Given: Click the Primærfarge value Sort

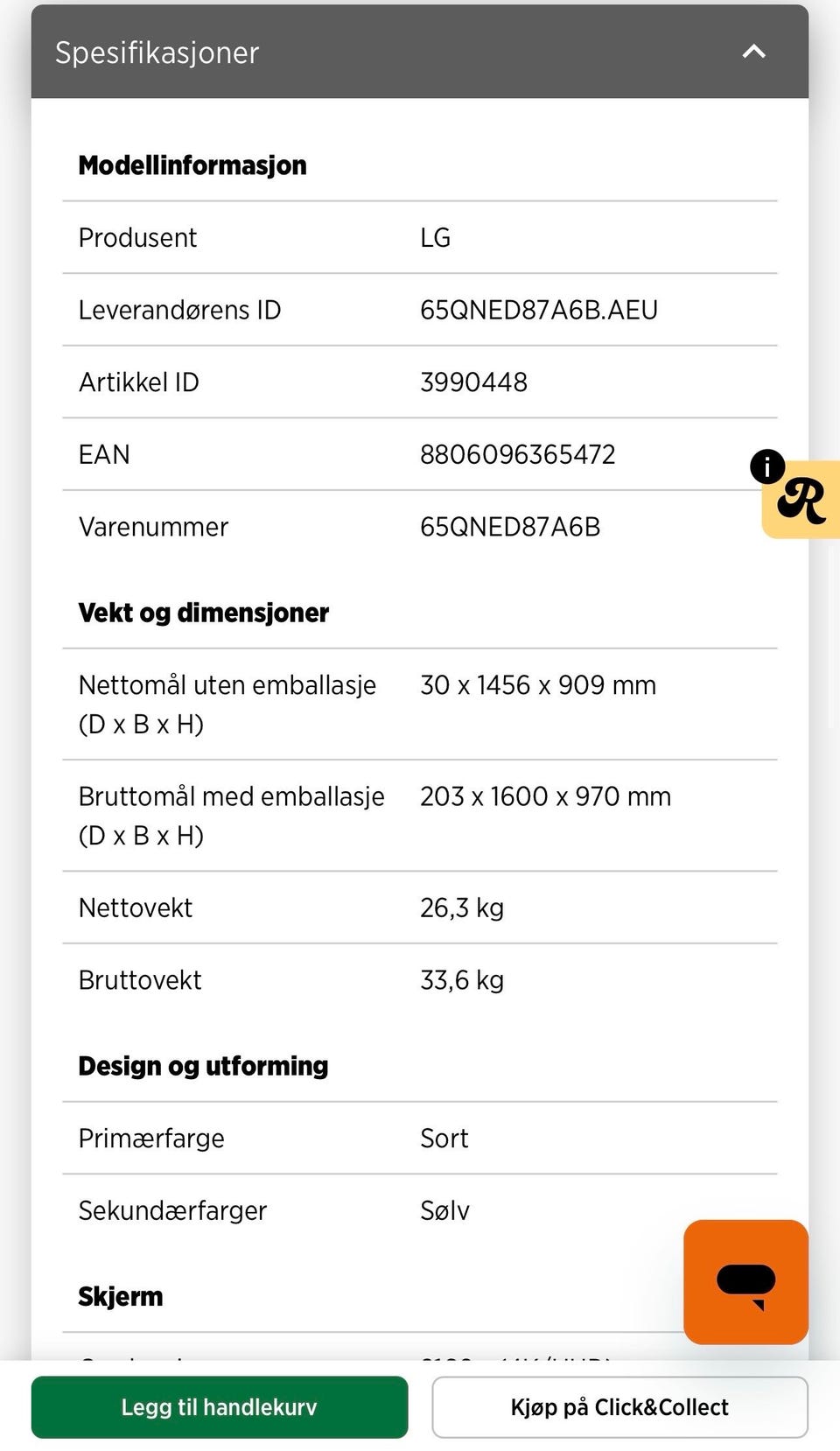Looking at the screenshot, I should point(444,1139).
